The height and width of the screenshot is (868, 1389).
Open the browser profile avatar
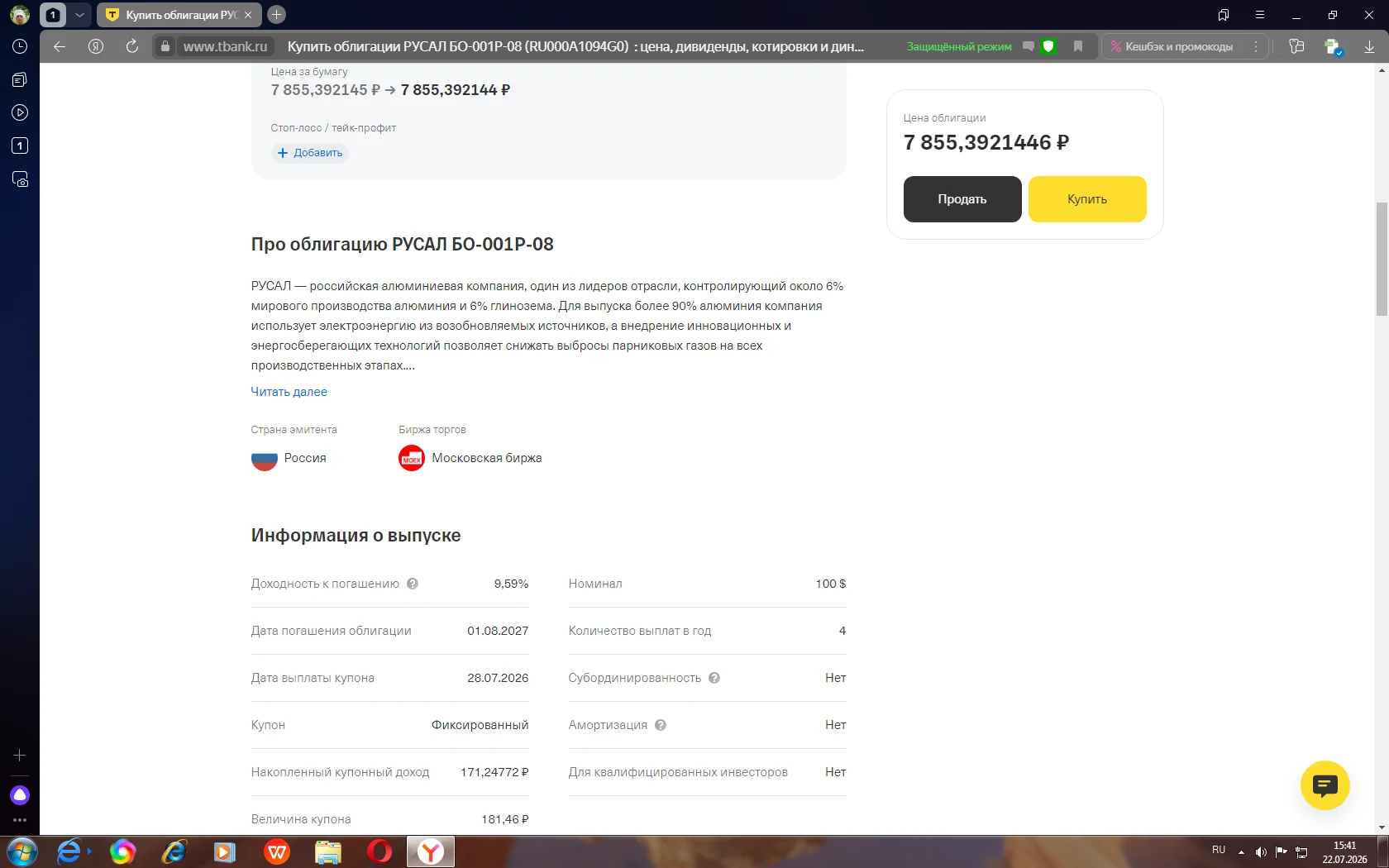(x=20, y=15)
